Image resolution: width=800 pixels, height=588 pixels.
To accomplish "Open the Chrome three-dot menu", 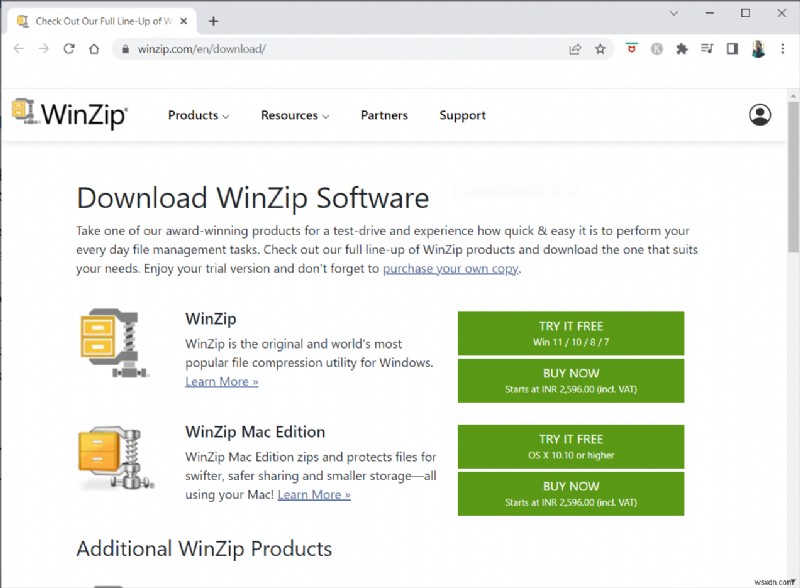I will pos(784,47).
